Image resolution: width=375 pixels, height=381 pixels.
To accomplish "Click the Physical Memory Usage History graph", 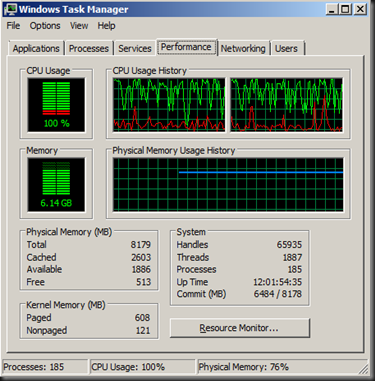I will 228,185.
